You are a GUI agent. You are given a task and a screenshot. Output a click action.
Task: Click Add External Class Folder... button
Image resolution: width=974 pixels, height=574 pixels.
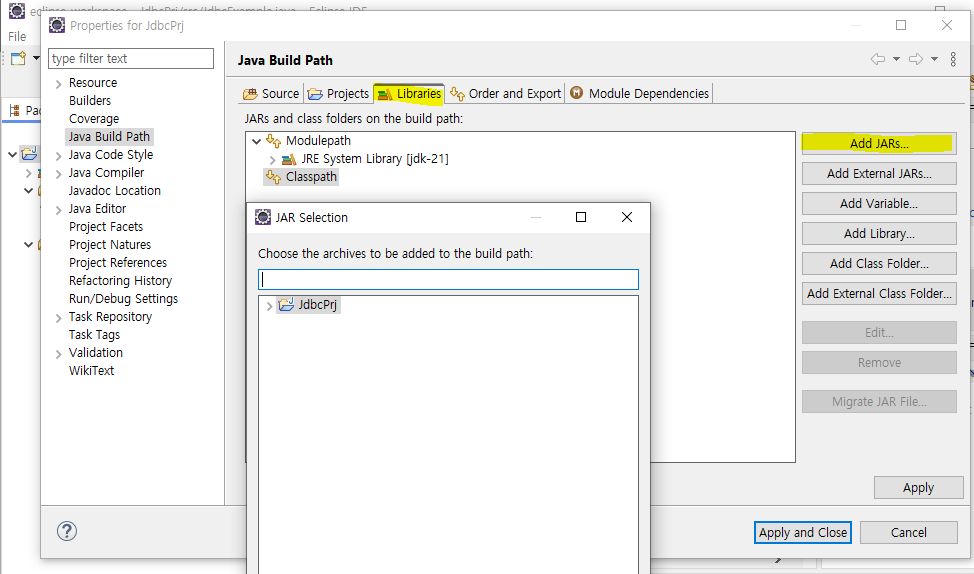[879, 293]
